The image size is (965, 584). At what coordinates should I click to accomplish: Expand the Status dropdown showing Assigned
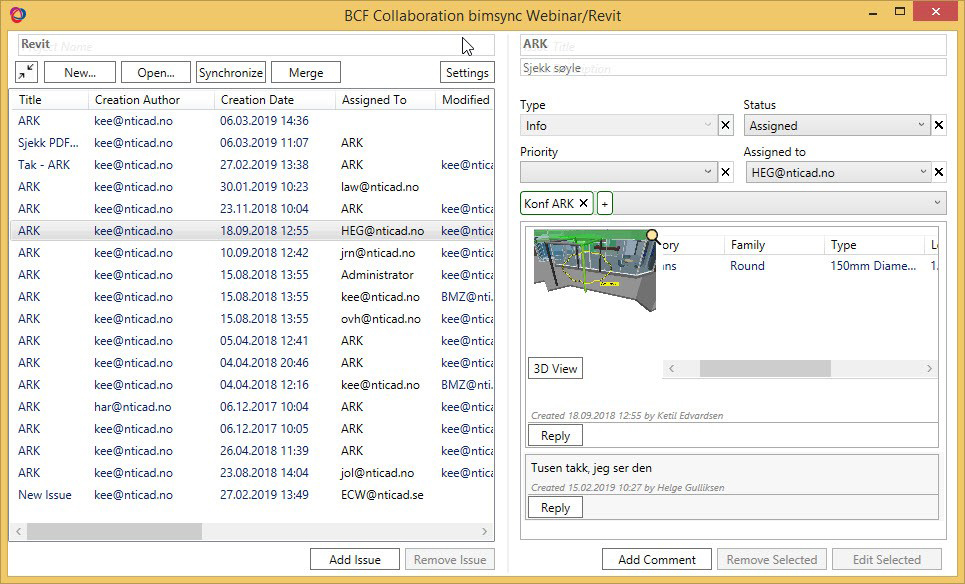tap(837, 126)
